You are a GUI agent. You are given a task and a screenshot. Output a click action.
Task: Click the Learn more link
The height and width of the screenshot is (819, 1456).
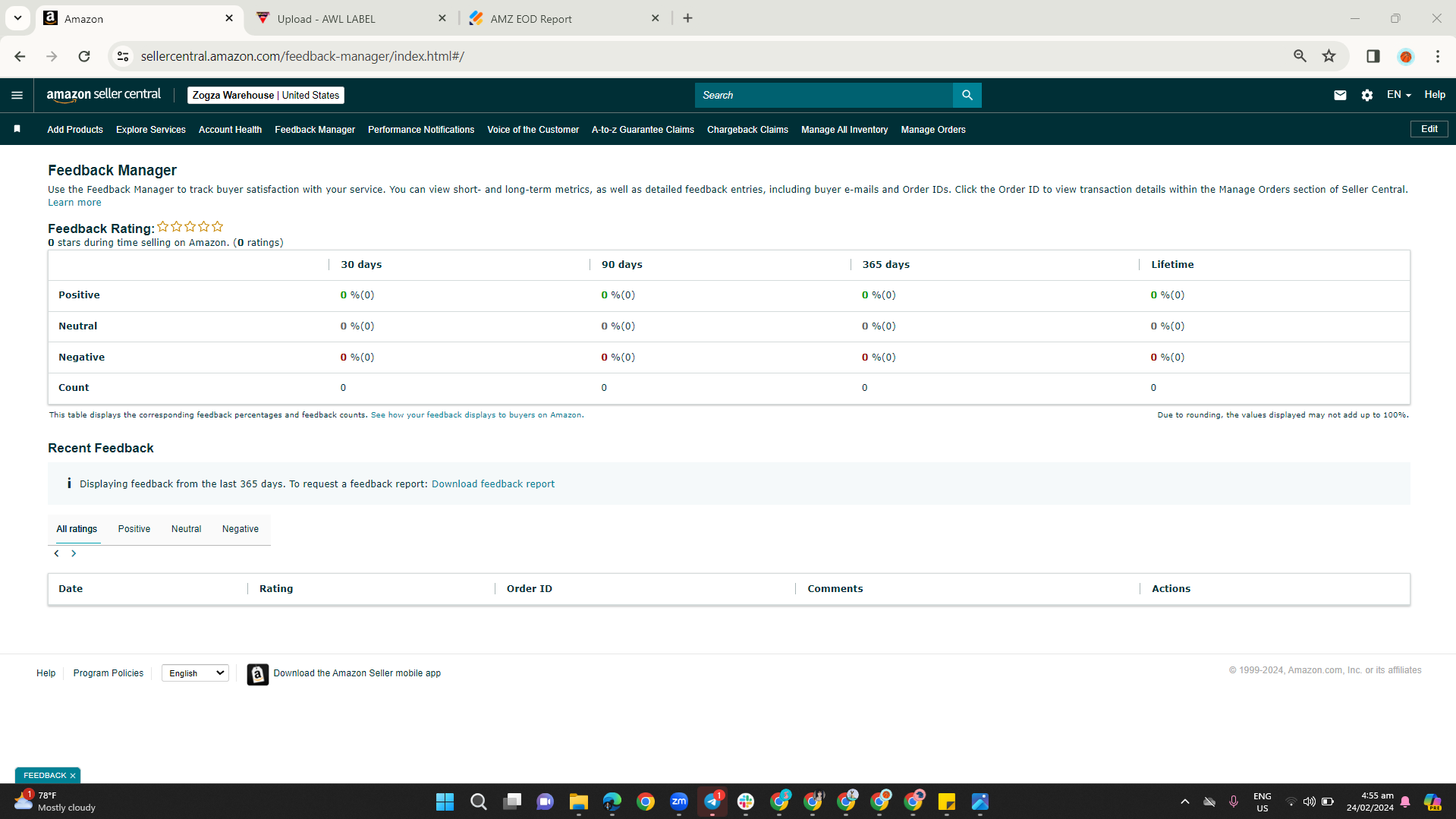[74, 203]
